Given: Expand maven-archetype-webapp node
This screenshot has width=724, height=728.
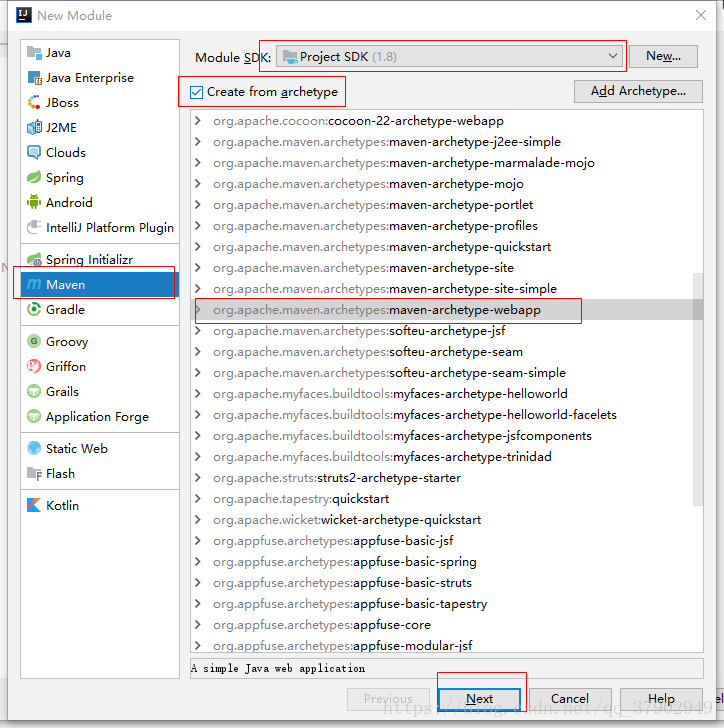Looking at the screenshot, I should (x=198, y=310).
